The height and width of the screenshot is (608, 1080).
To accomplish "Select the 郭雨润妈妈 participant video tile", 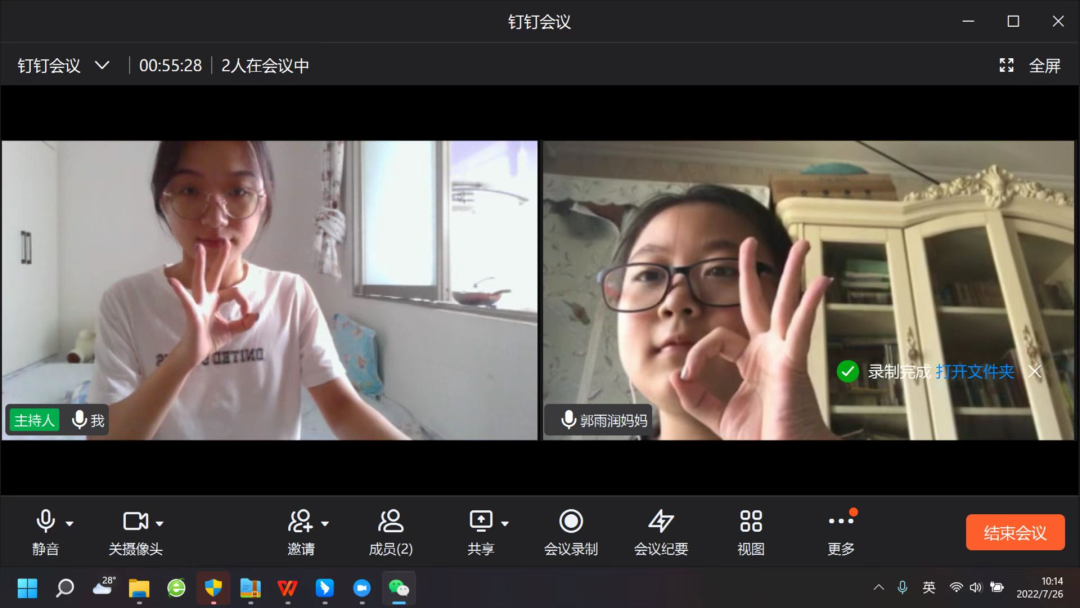I will point(809,290).
